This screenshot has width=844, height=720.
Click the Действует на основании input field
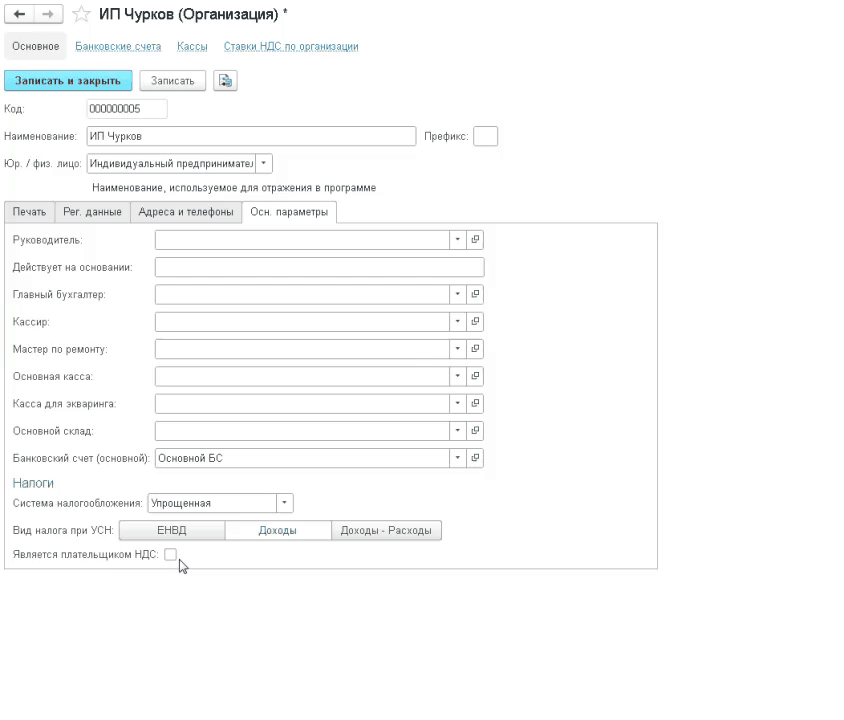319,267
